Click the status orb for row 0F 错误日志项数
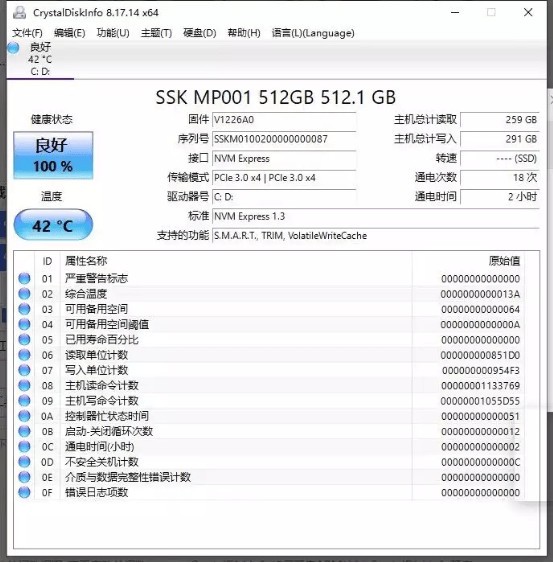The image size is (553, 563). 24,492
